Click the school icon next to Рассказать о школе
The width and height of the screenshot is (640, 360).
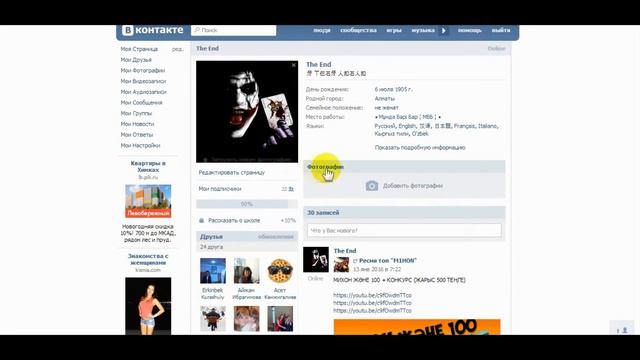201,220
